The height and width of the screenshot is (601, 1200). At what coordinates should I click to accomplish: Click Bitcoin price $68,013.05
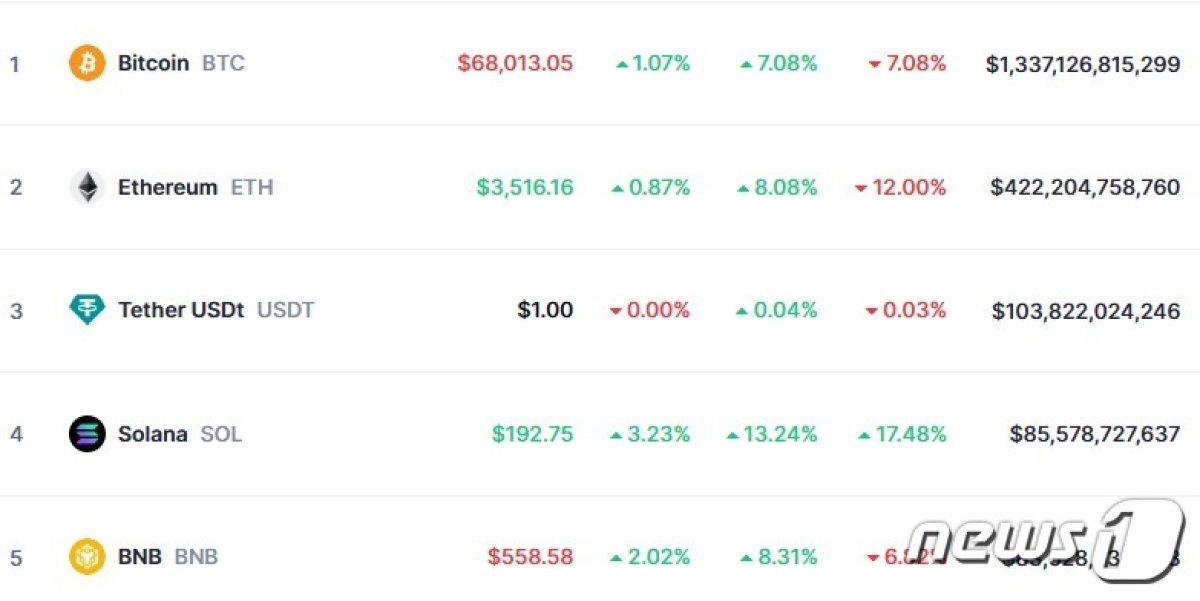pos(515,63)
